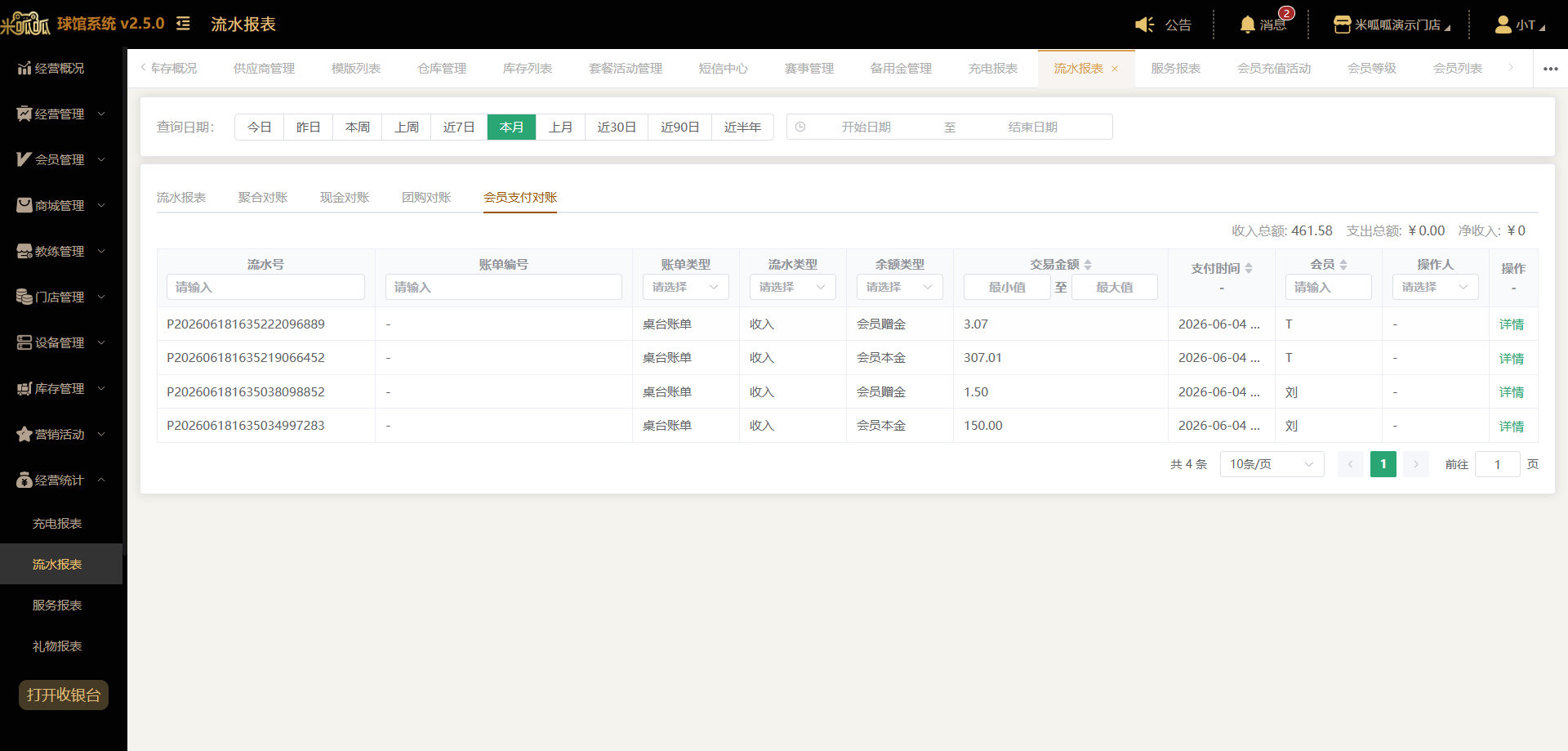Open 详情 for the 307.01 transaction

tap(1512, 359)
